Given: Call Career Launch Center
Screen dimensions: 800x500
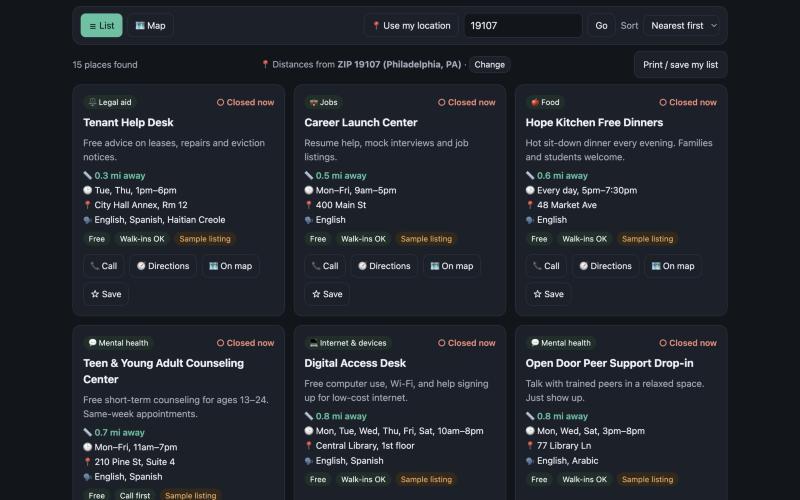Looking at the screenshot, I should tap(325, 266).
